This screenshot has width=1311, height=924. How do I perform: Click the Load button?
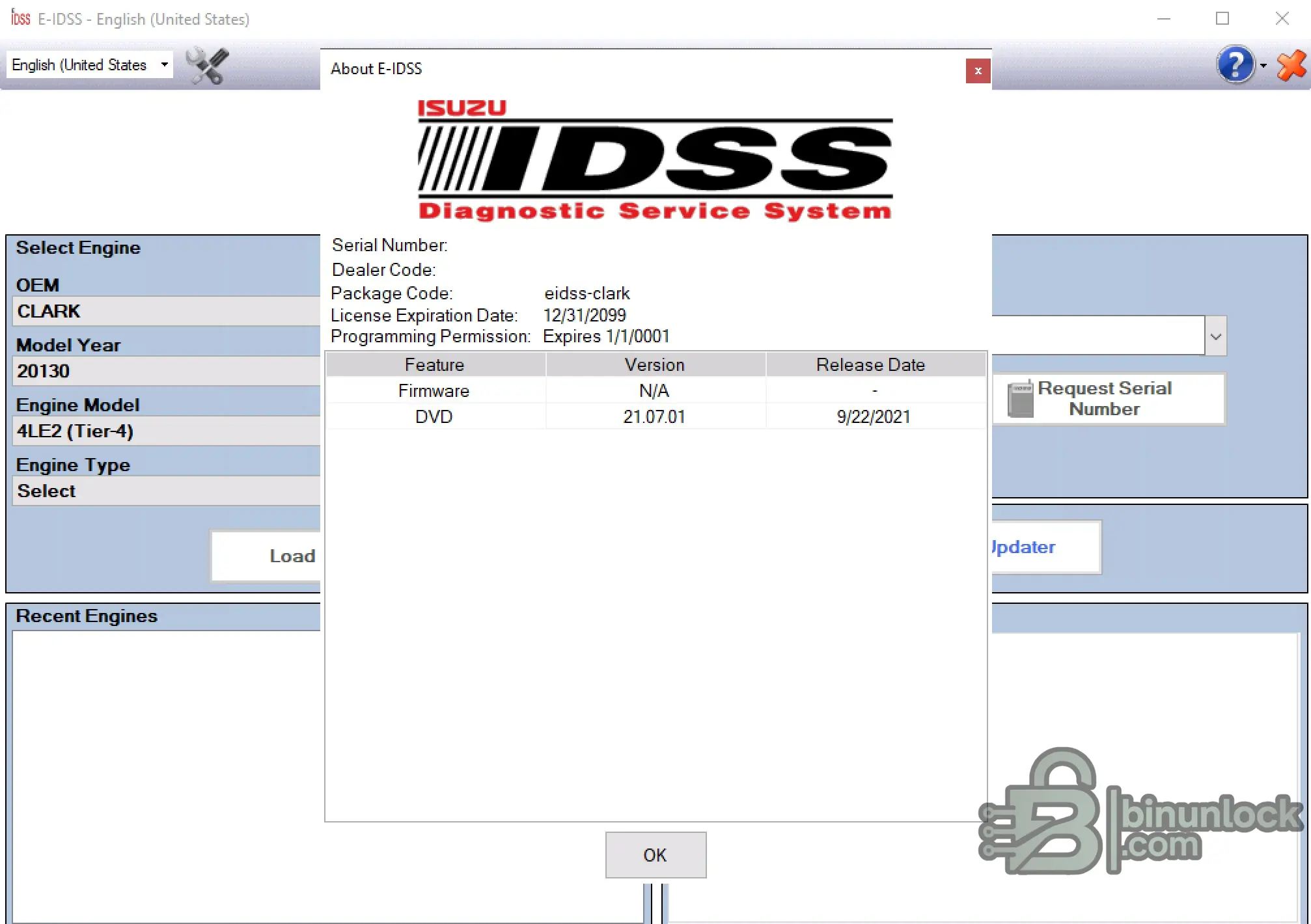266,556
